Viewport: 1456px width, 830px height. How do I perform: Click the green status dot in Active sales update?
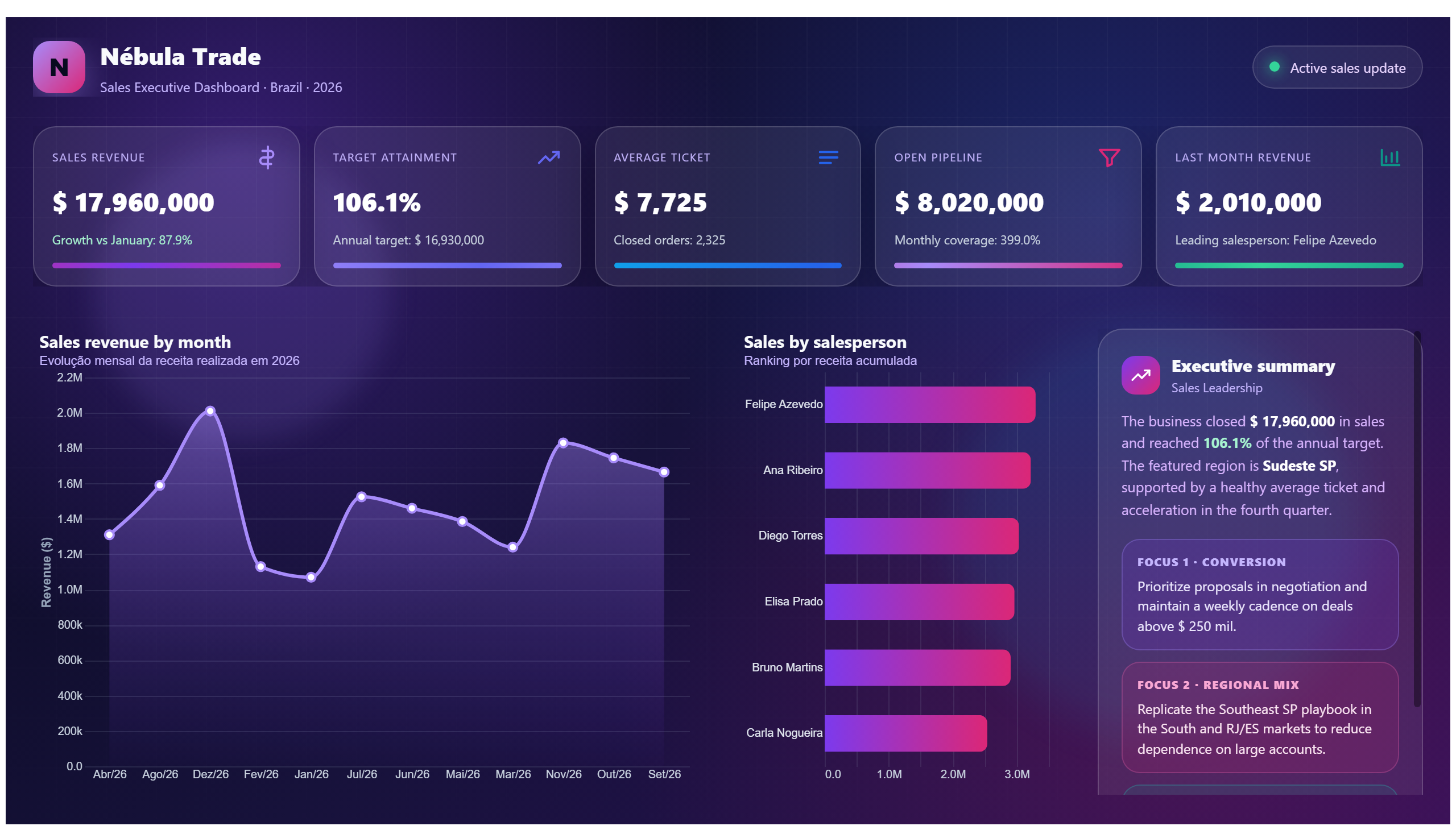(1274, 67)
